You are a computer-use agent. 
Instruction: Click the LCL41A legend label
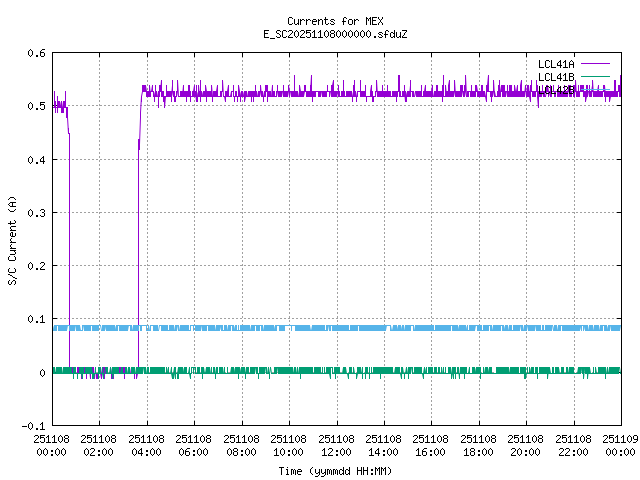(555, 64)
